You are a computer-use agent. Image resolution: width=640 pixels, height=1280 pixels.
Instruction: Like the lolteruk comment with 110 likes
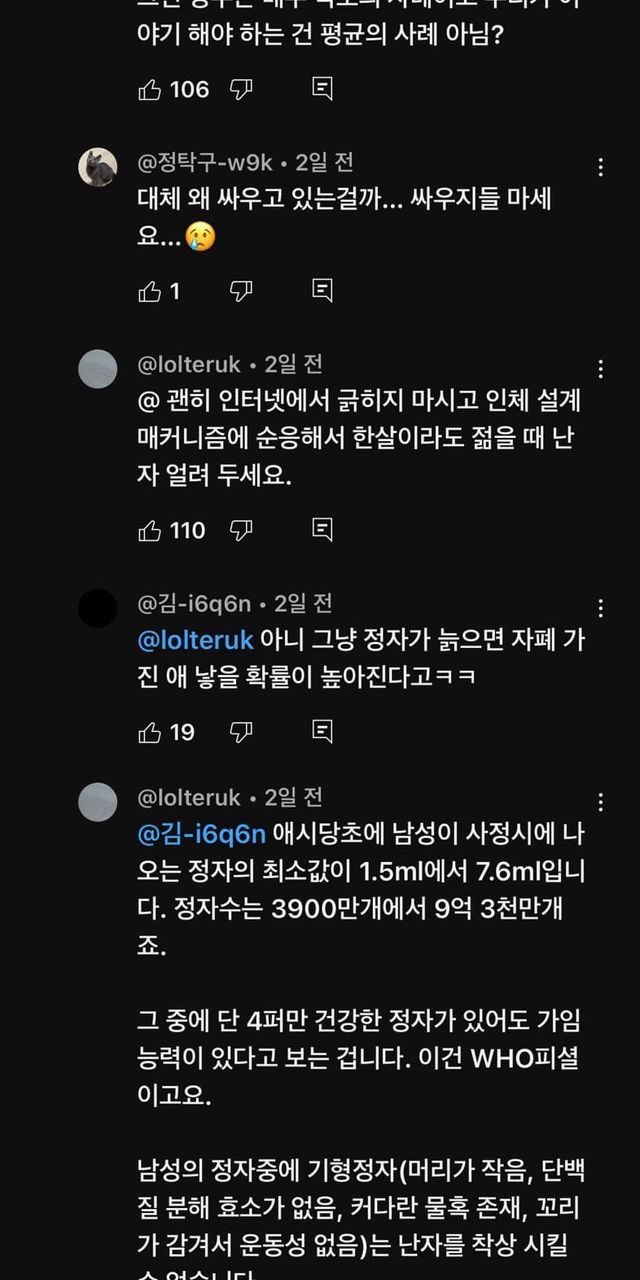point(150,530)
